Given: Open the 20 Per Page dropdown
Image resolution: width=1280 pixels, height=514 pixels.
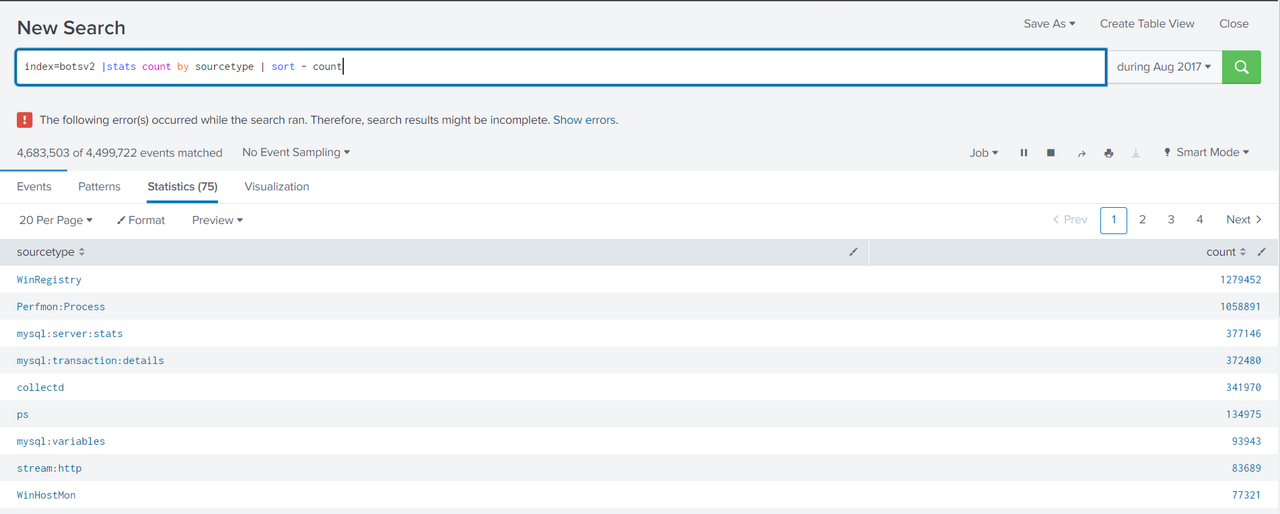Looking at the screenshot, I should [56, 220].
